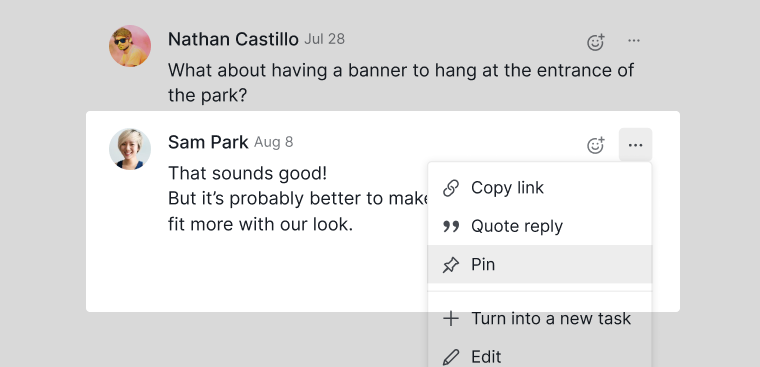
Task: Pin Sam Park's comment
Action: 539,264
